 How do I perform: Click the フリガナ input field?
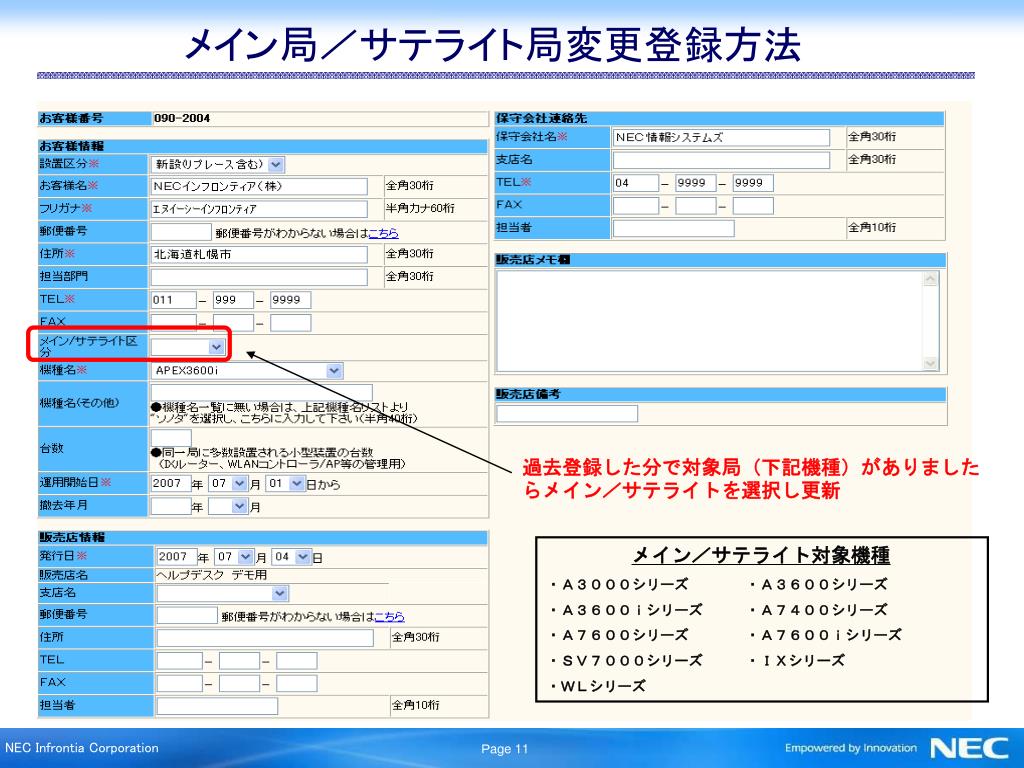[x=259, y=209]
